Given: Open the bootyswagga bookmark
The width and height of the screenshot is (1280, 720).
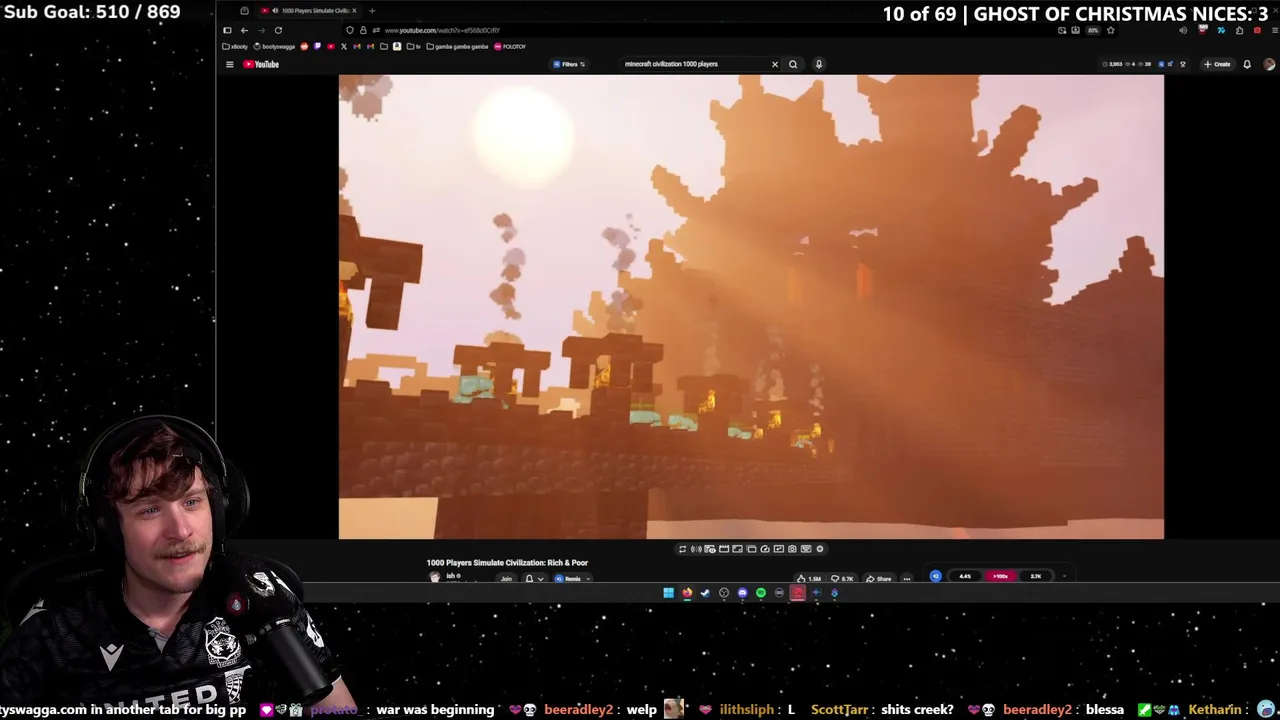Looking at the screenshot, I should pos(274,46).
